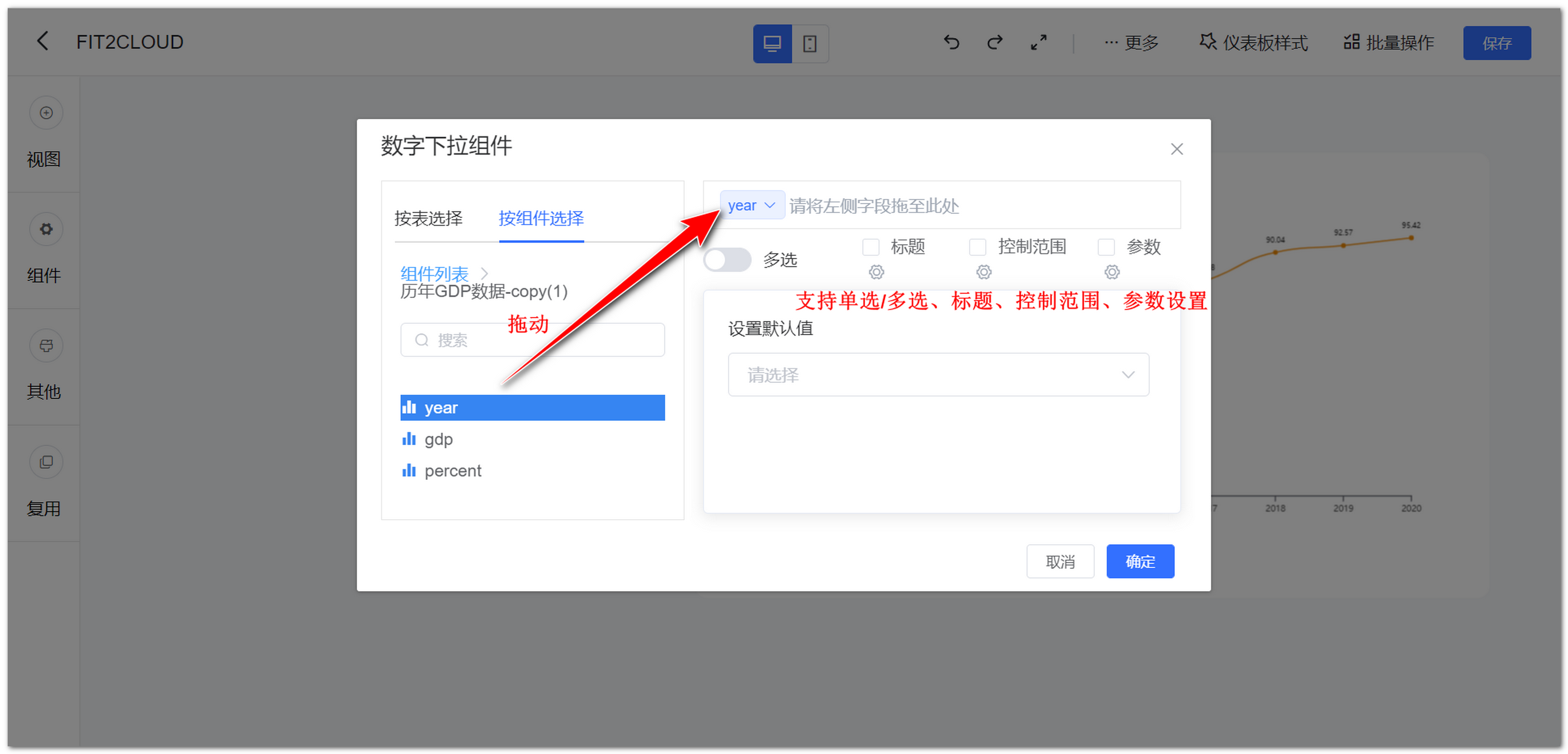
Task: Close the 数字下拉组件 dialog
Action: [x=1177, y=149]
